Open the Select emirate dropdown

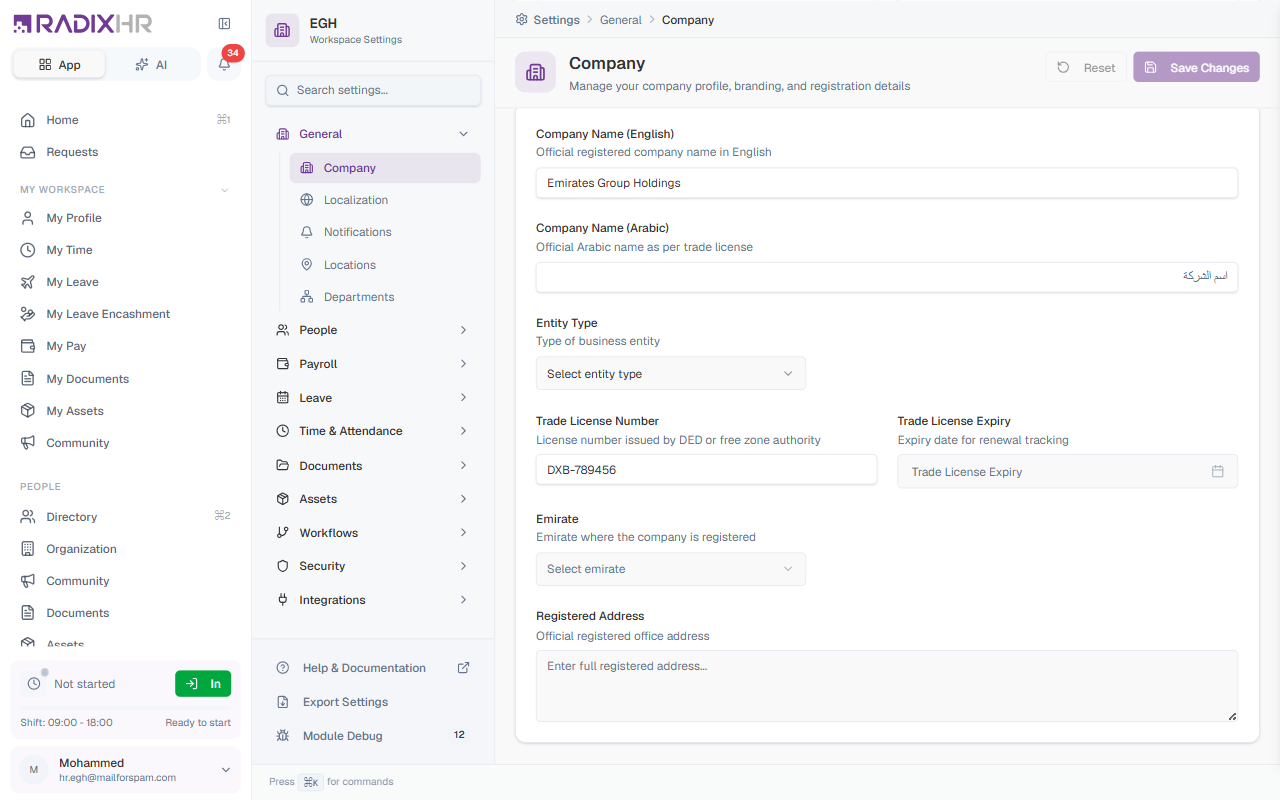pos(670,569)
